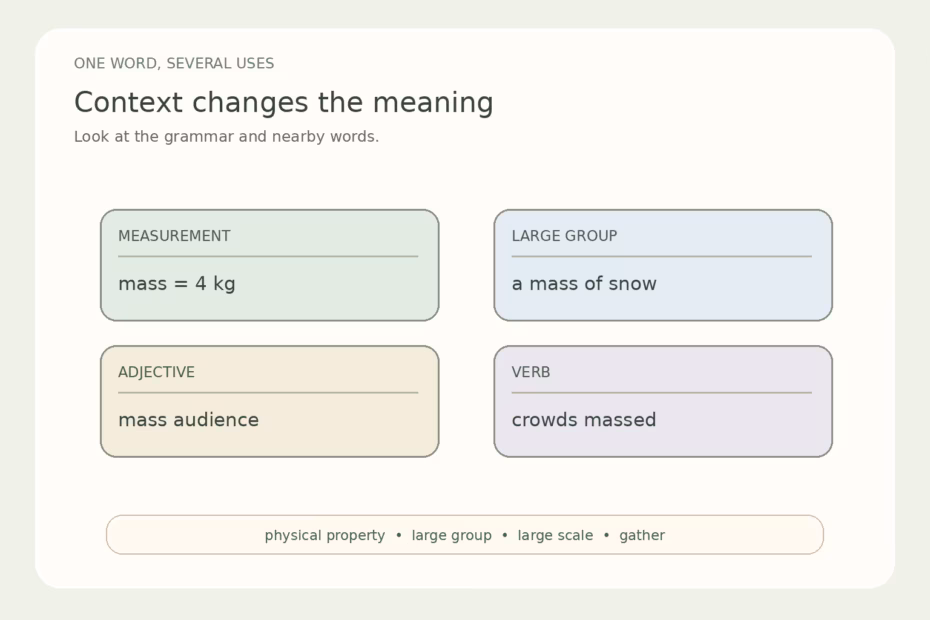This screenshot has height=620, width=930.
Task: Click 'large group' in the bottom bar
Action: pos(451,535)
